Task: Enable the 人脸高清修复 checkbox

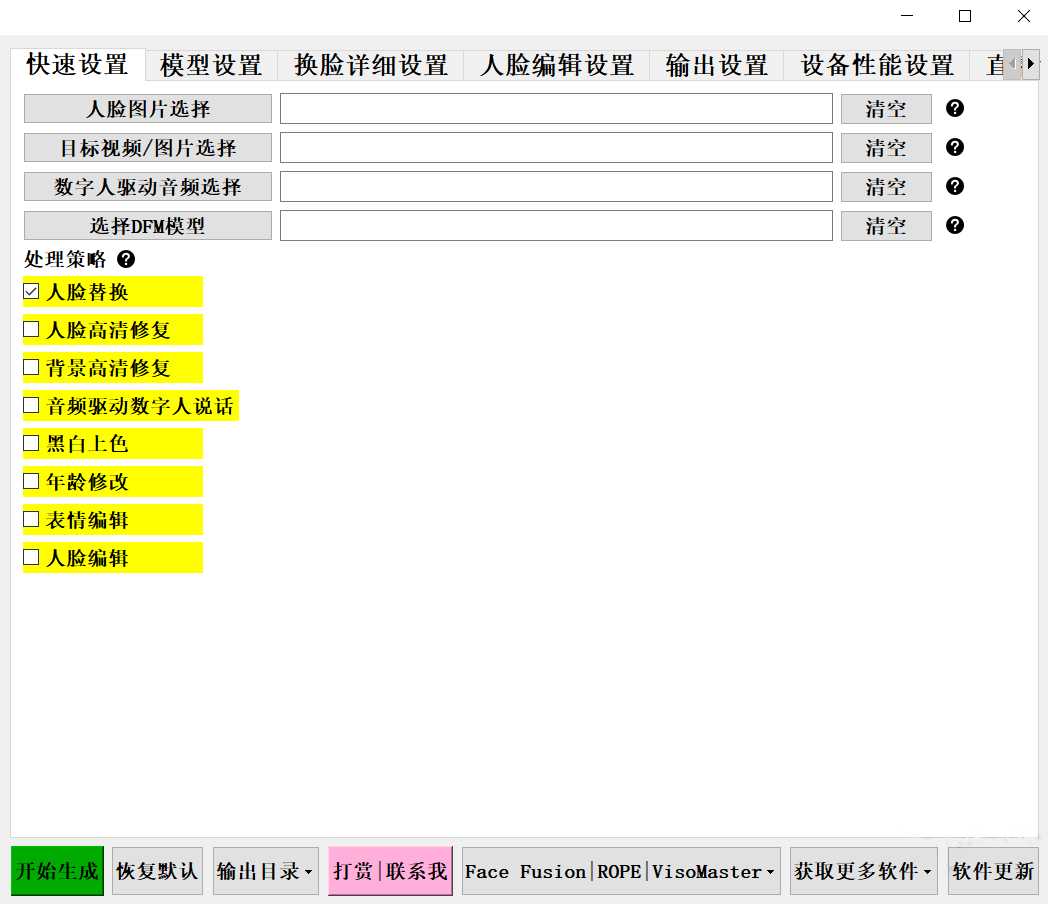Action: point(31,329)
